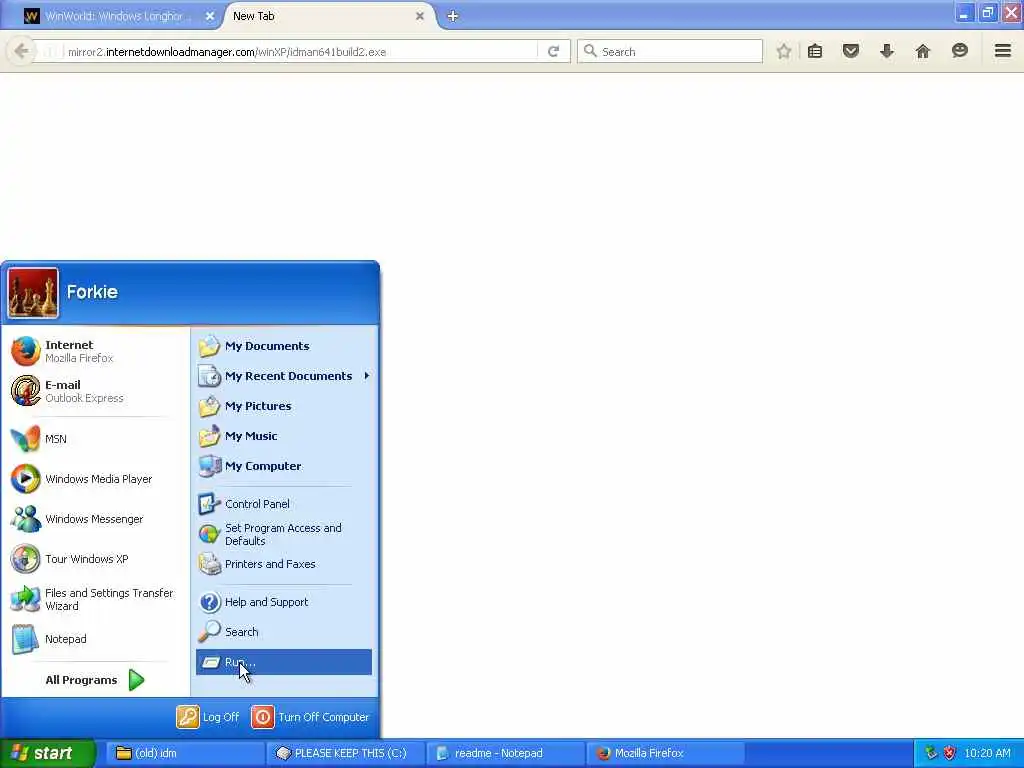1024x768 pixels.
Task: Open the Firefox hamburger menu
Action: (x=1003, y=51)
